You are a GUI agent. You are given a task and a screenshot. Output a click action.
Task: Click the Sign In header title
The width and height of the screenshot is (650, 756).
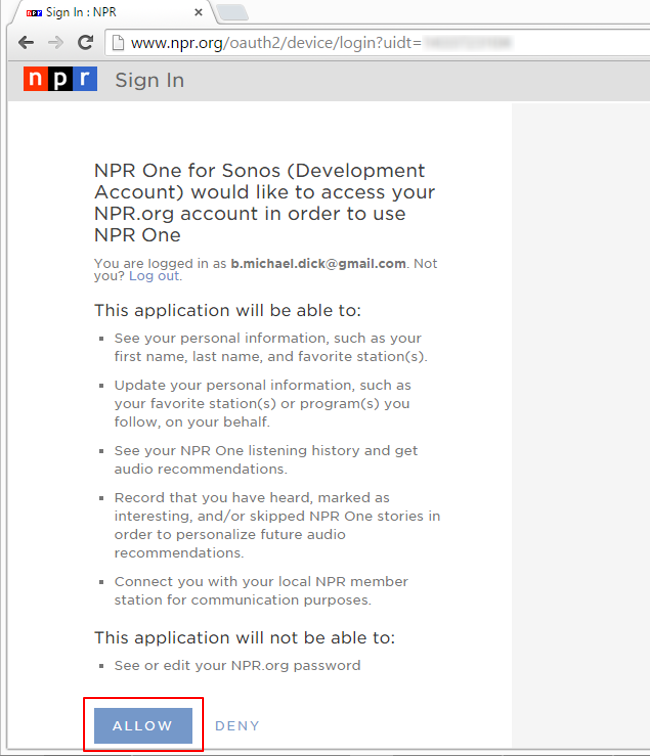[149, 80]
